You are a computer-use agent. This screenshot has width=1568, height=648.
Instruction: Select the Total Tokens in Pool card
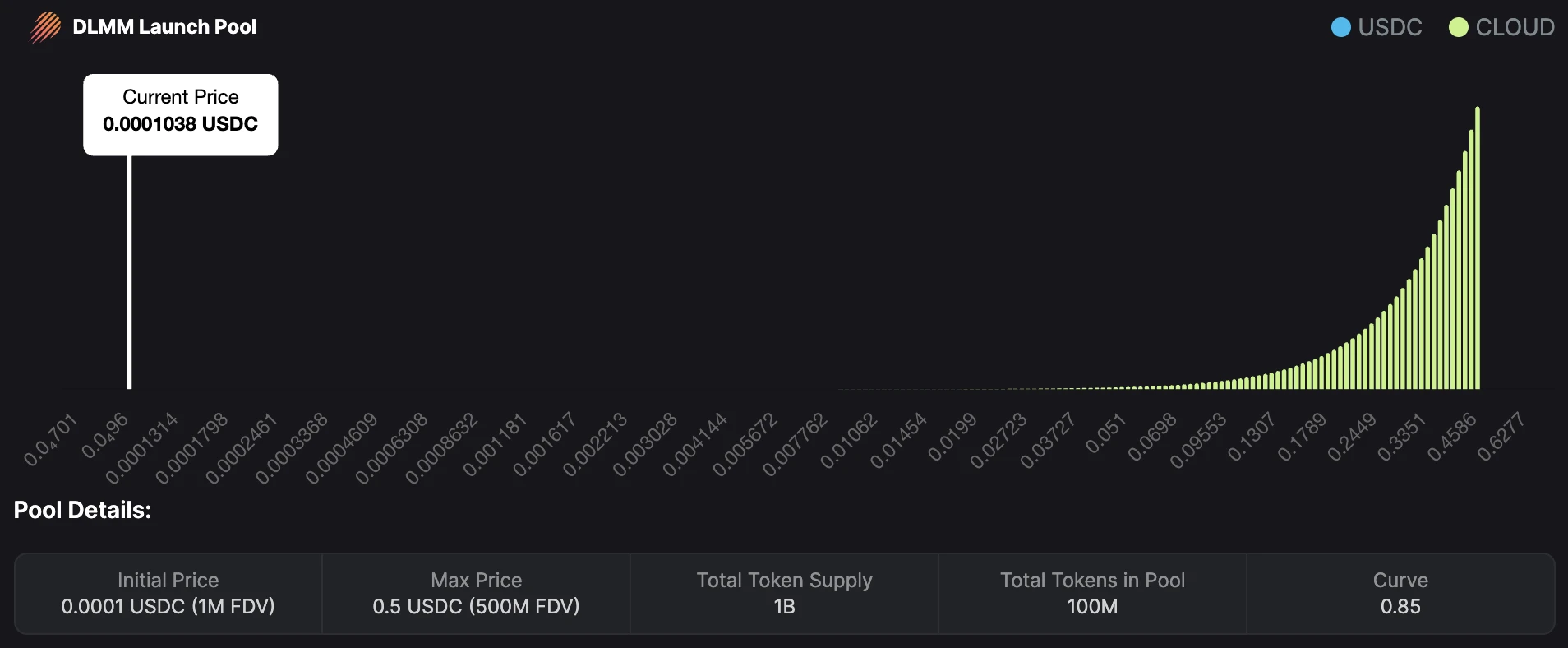coord(1092,593)
